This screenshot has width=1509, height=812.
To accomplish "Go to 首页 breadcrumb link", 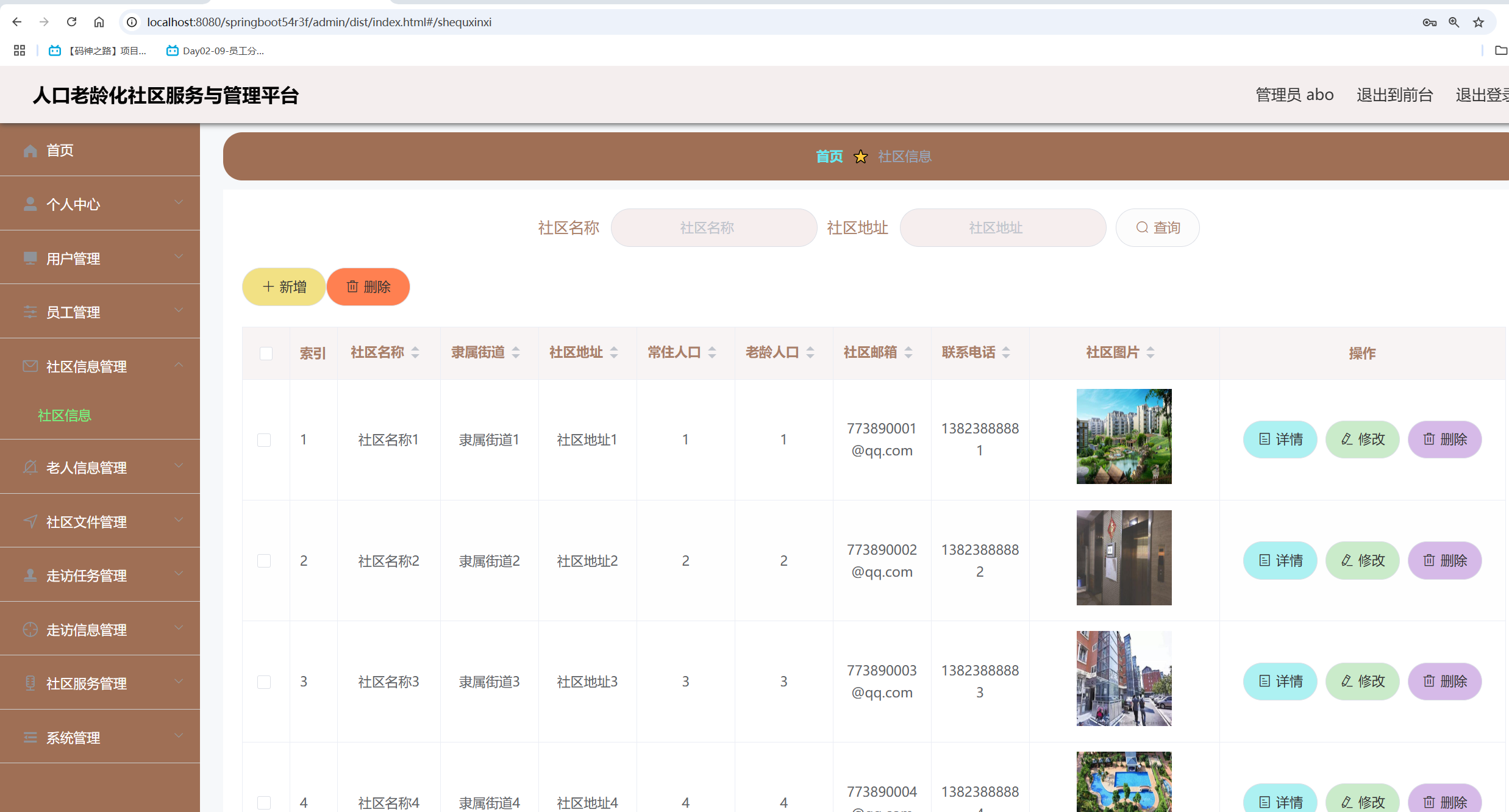I will click(x=829, y=157).
